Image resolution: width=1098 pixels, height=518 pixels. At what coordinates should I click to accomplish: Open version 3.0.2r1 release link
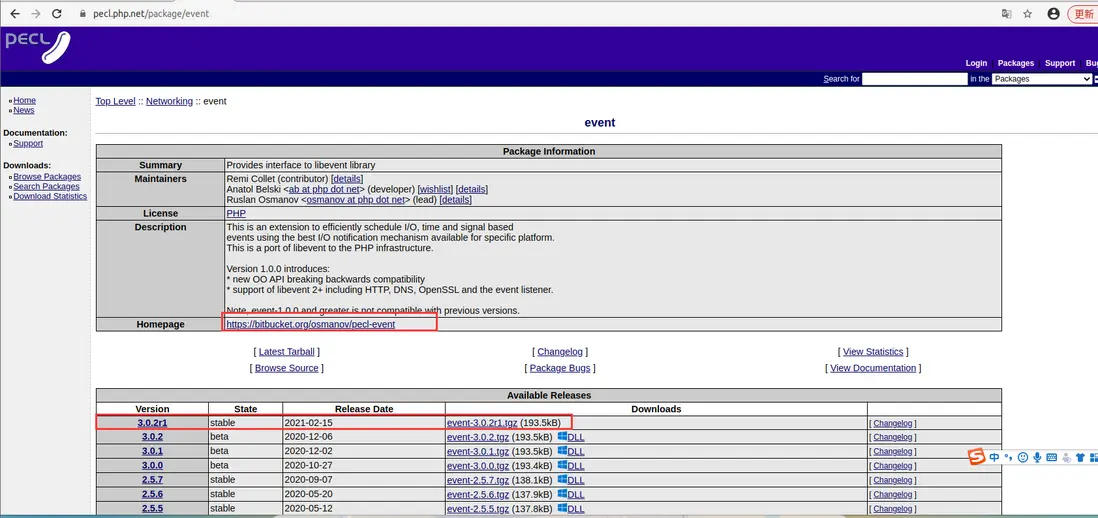152,423
